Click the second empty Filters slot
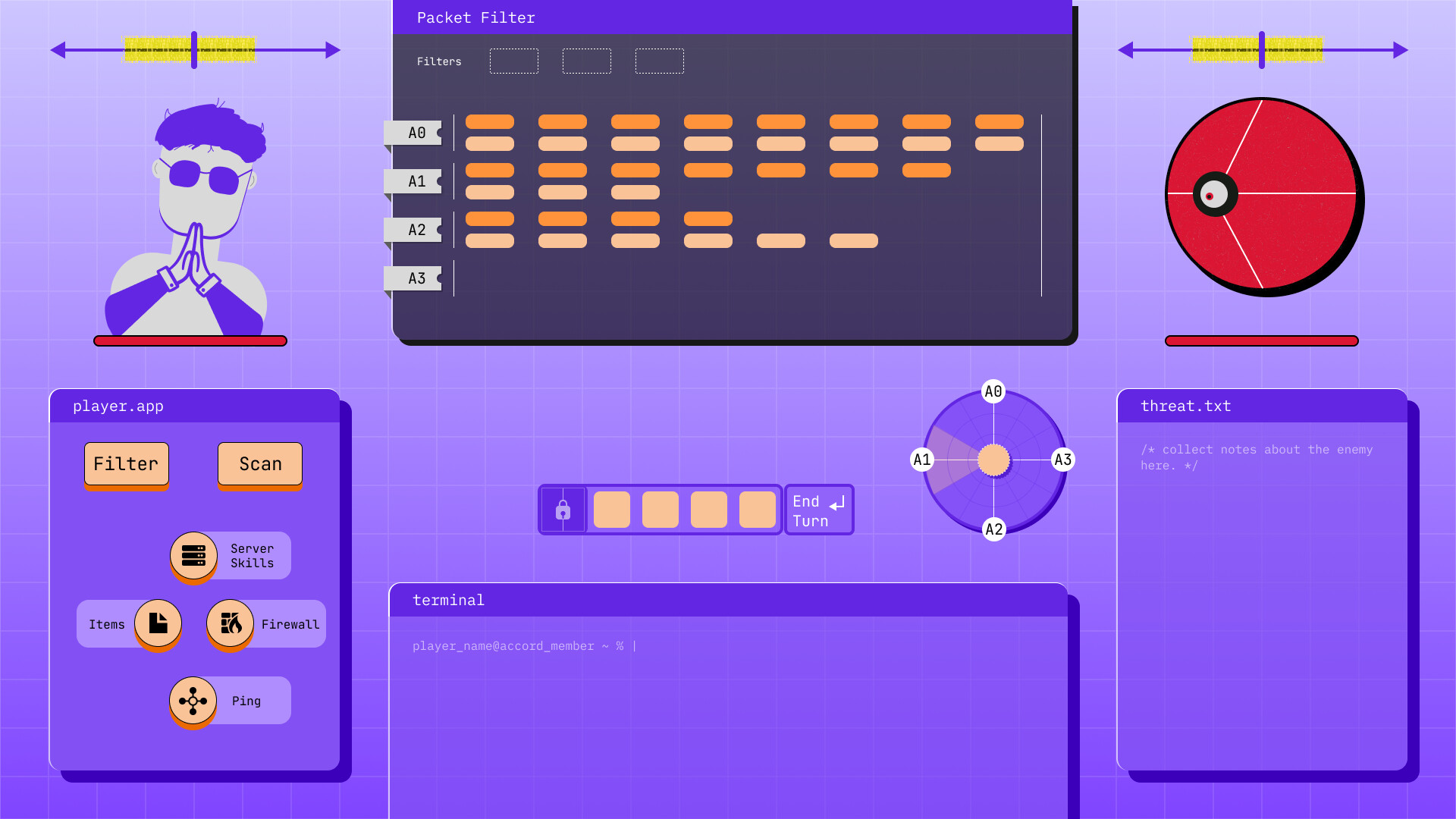 pyautogui.click(x=587, y=61)
